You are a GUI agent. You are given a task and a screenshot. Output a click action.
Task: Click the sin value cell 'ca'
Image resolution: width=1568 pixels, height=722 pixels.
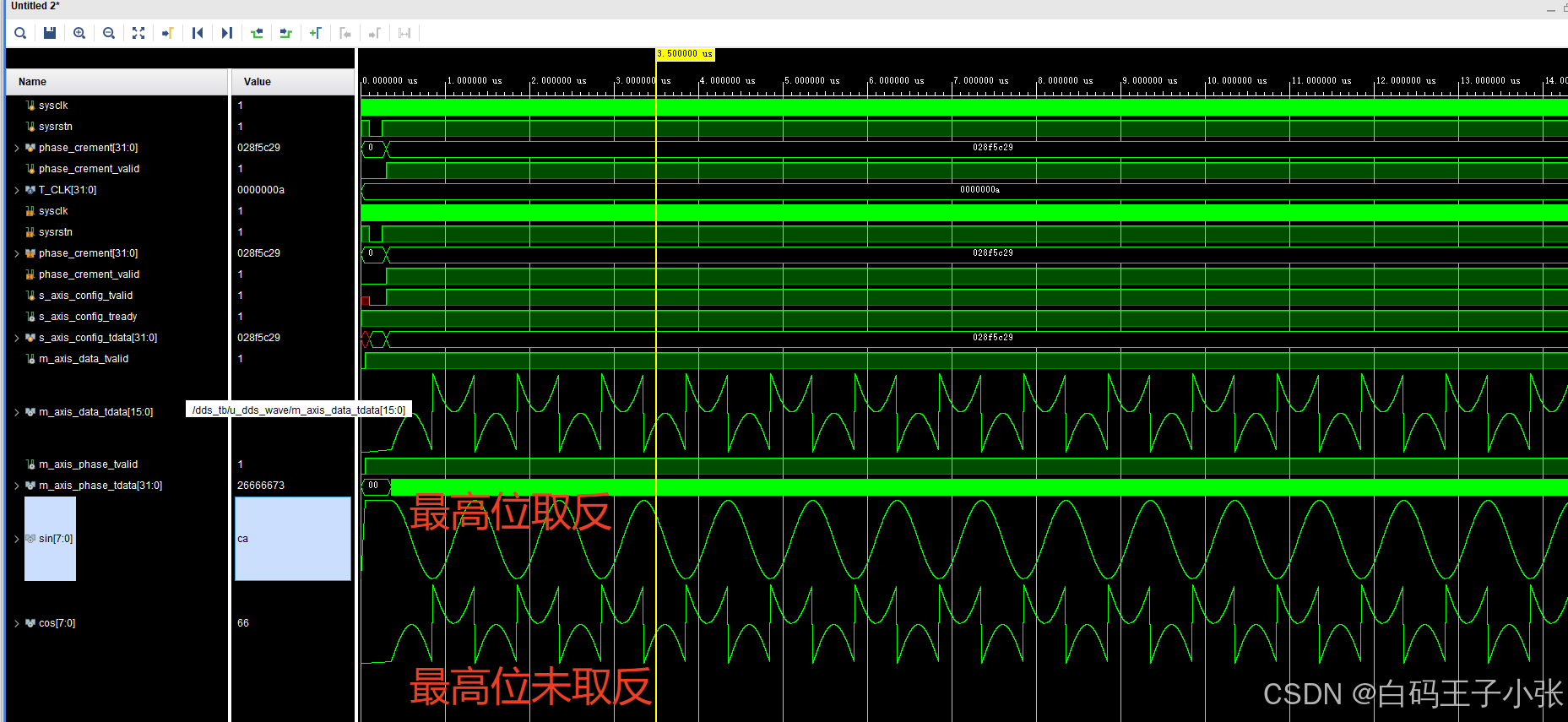[293, 539]
